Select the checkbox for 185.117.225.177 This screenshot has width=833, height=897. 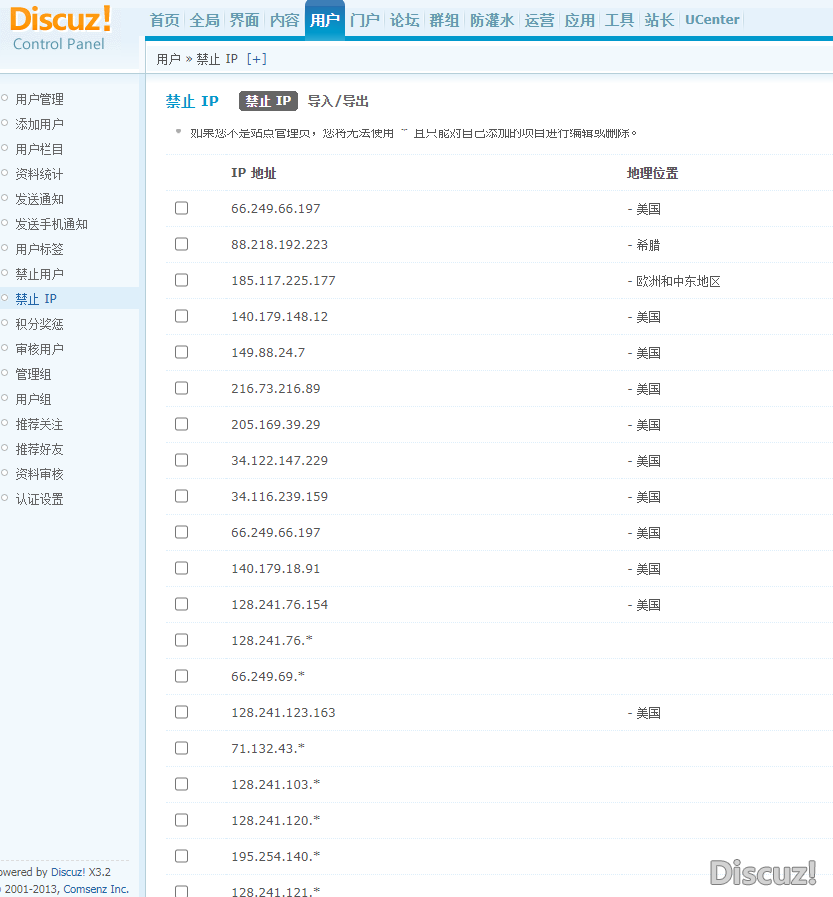(x=181, y=280)
